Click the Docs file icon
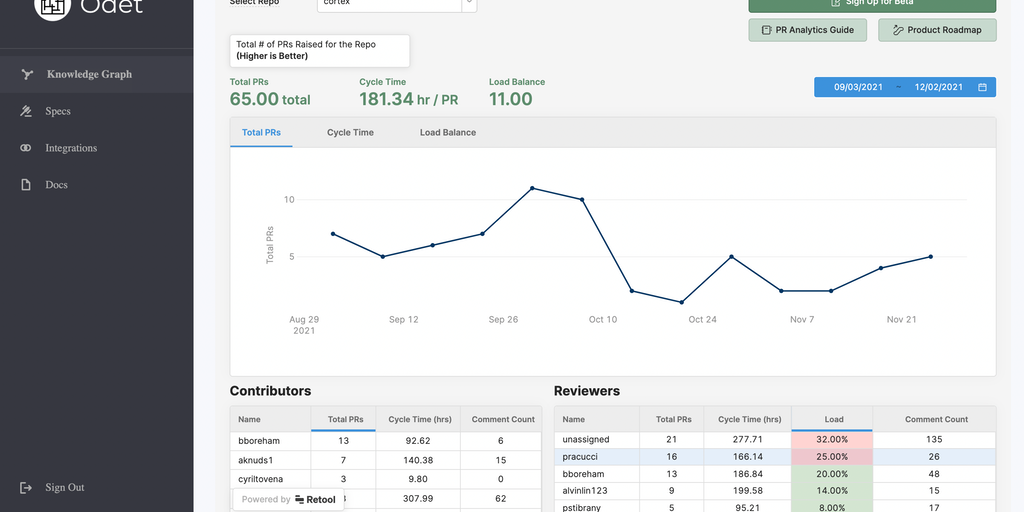This screenshot has width=1024, height=512. click(27, 185)
